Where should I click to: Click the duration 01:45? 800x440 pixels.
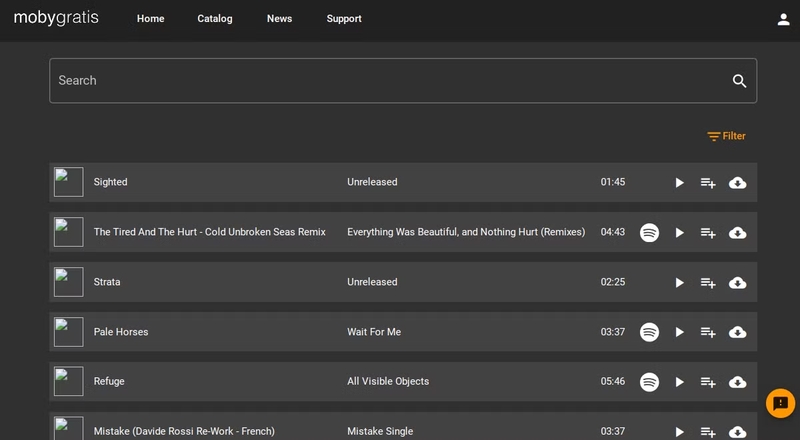pyautogui.click(x=613, y=182)
